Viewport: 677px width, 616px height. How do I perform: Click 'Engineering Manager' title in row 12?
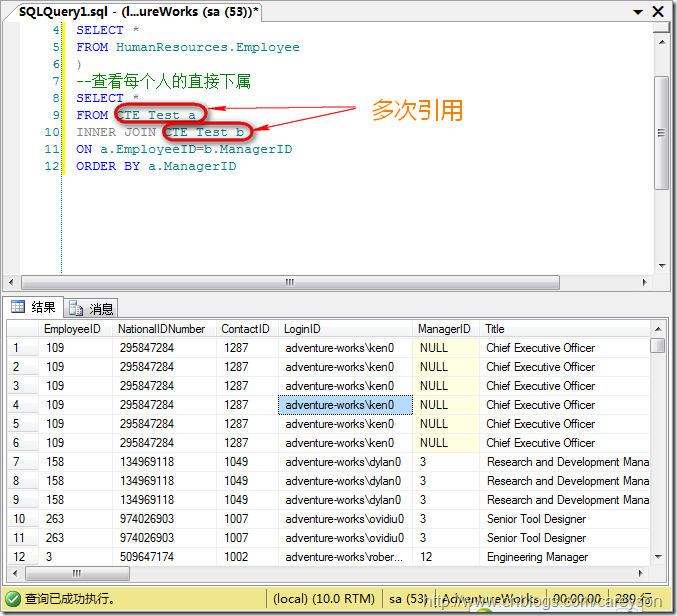(x=538, y=557)
